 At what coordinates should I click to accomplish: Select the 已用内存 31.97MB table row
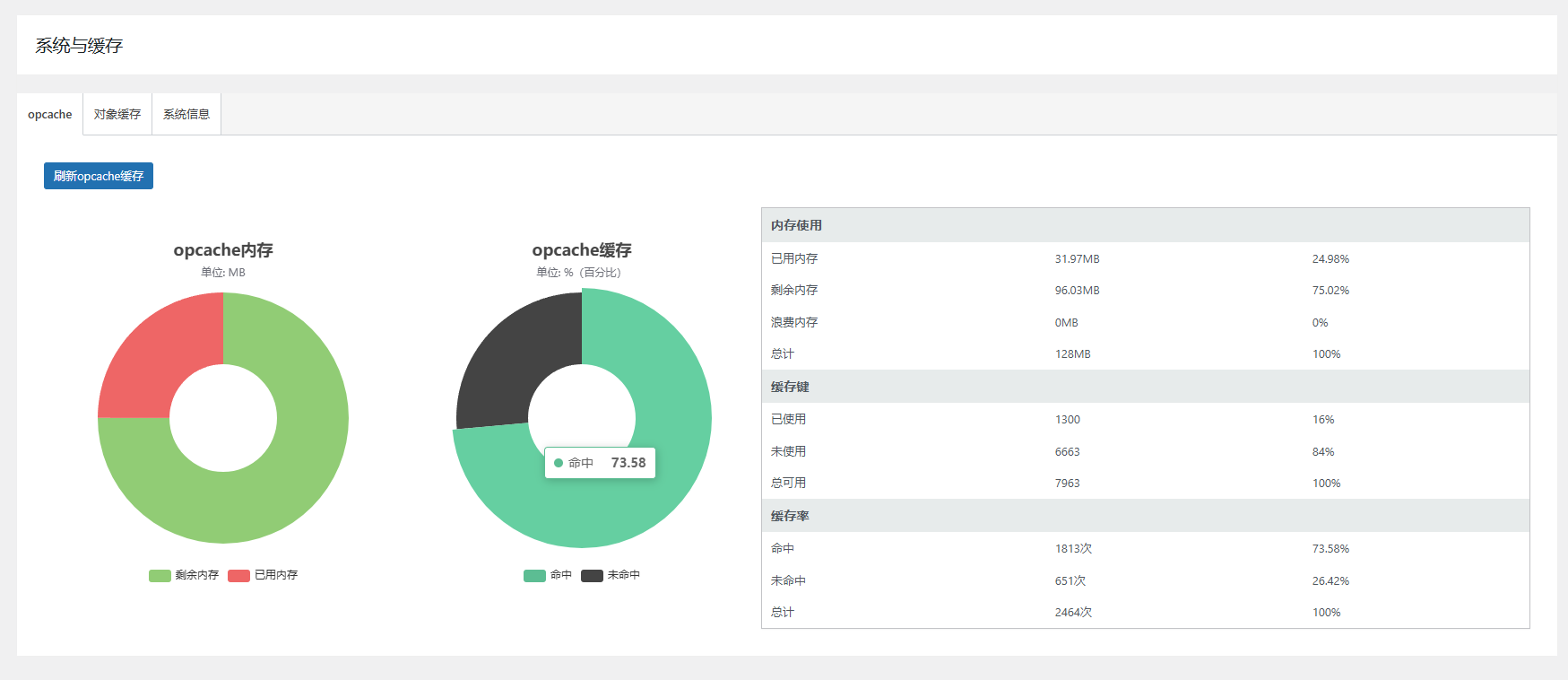tap(1146, 258)
